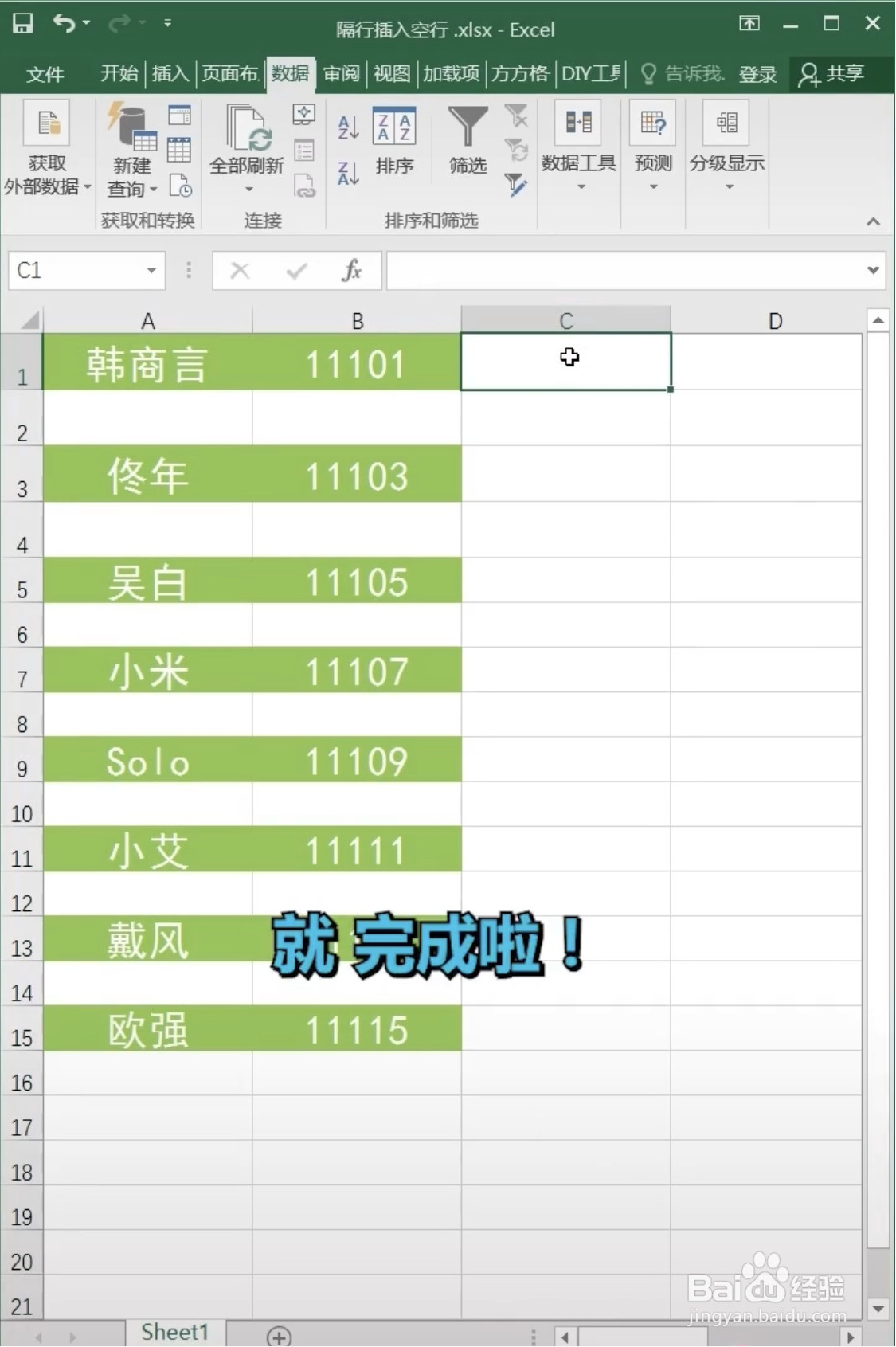Screen dimensions: 896x1347
Task: Click vertical scrollbar up arrow
Action: [x=878, y=320]
